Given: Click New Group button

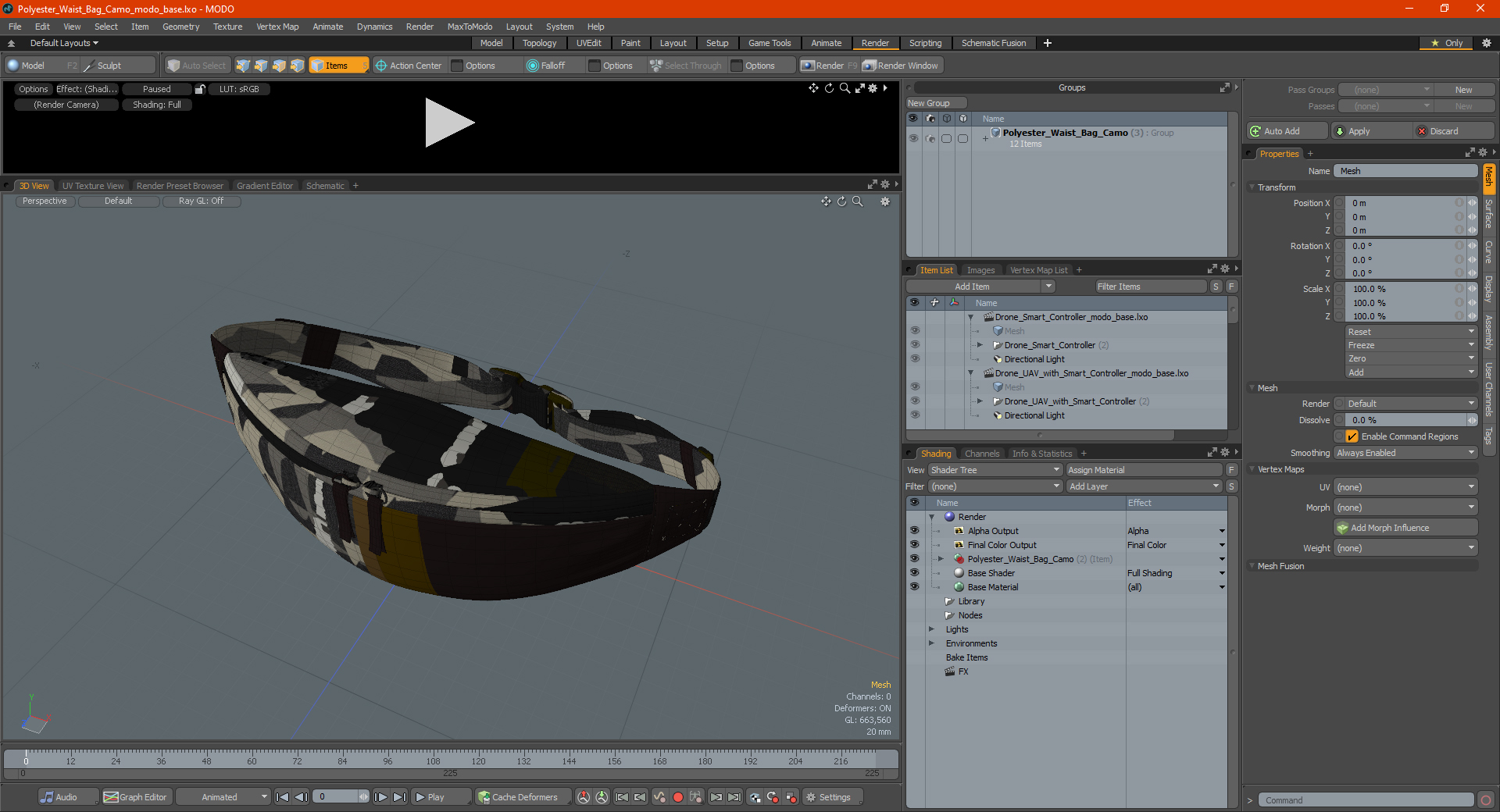Looking at the screenshot, I should click(x=936, y=103).
